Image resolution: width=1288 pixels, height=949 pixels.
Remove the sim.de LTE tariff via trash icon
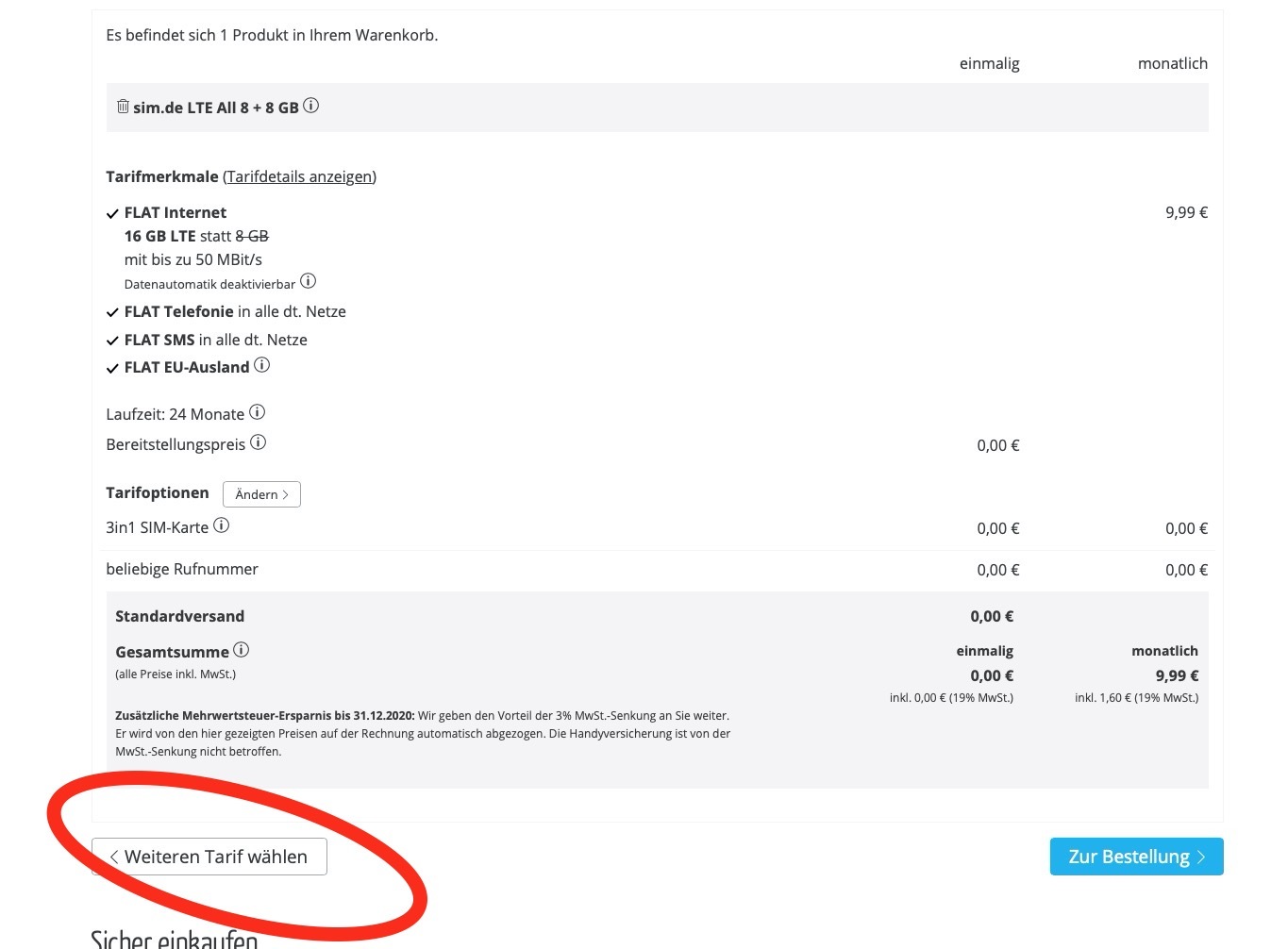[x=123, y=107]
